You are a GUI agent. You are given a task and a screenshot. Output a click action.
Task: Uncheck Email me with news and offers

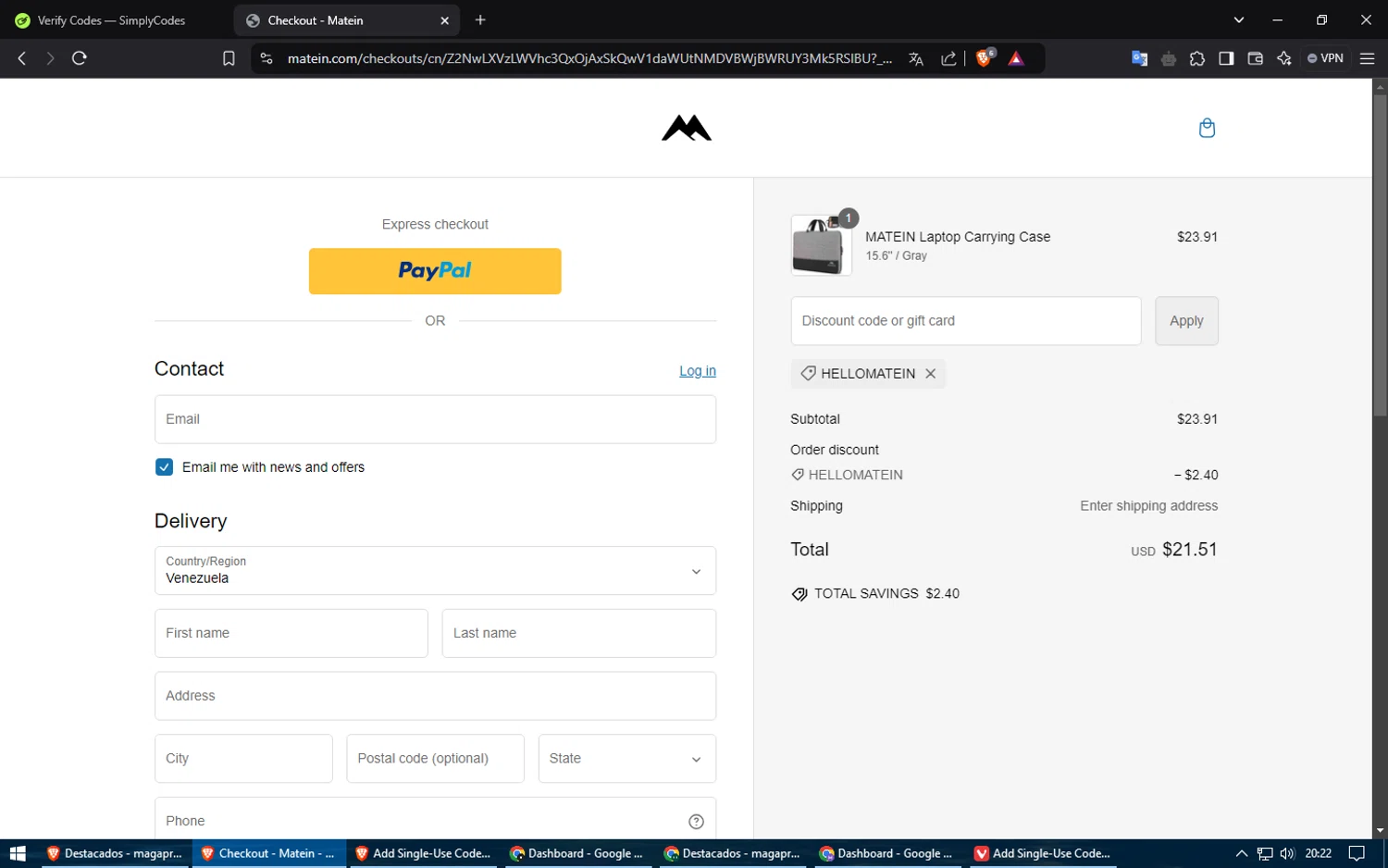click(x=164, y=467)
